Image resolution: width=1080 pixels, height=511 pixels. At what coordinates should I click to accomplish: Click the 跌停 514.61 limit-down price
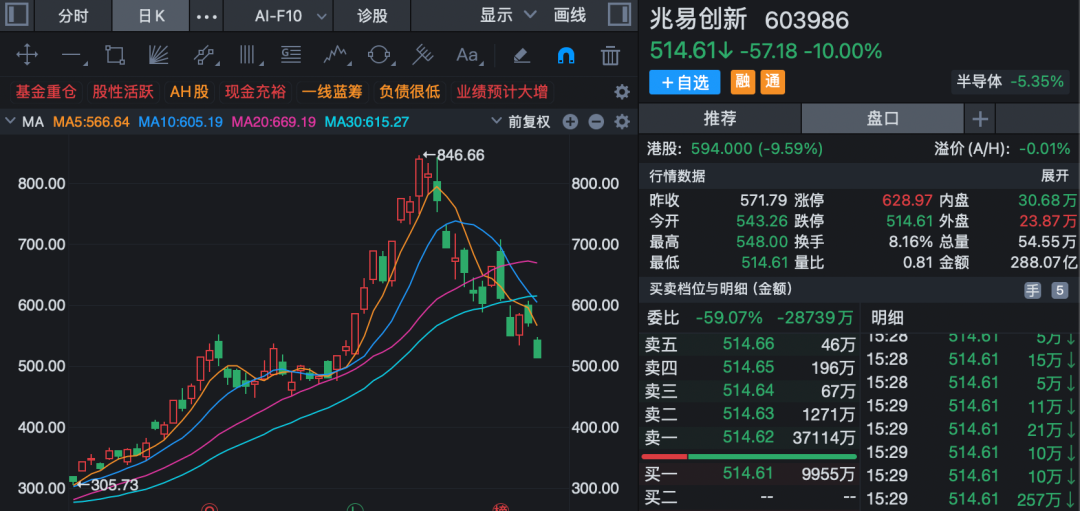pyautogui.click(x=909, y=221)
